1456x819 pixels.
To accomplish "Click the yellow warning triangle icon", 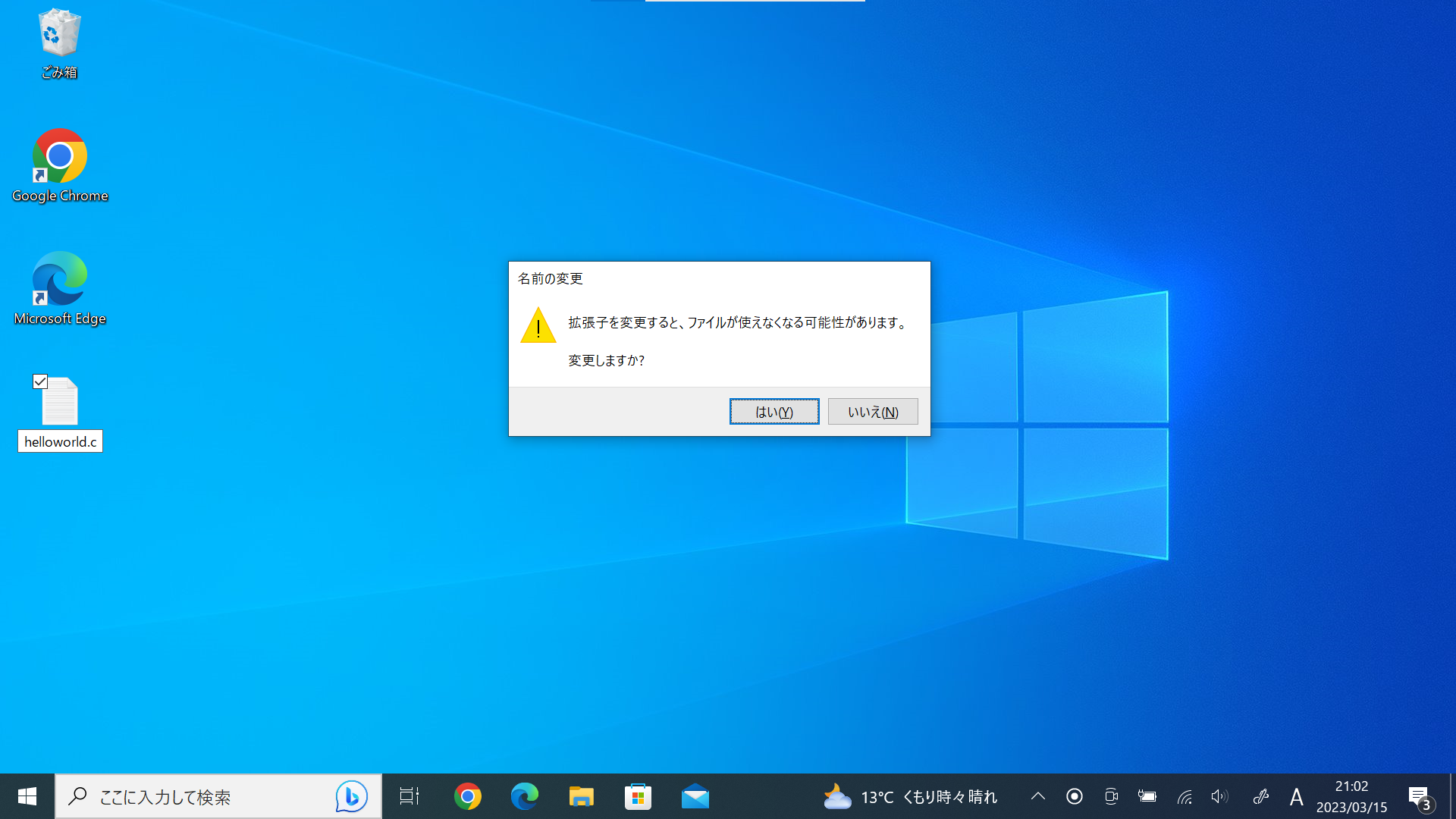I will pyautogui.click(x=538, y=325).
